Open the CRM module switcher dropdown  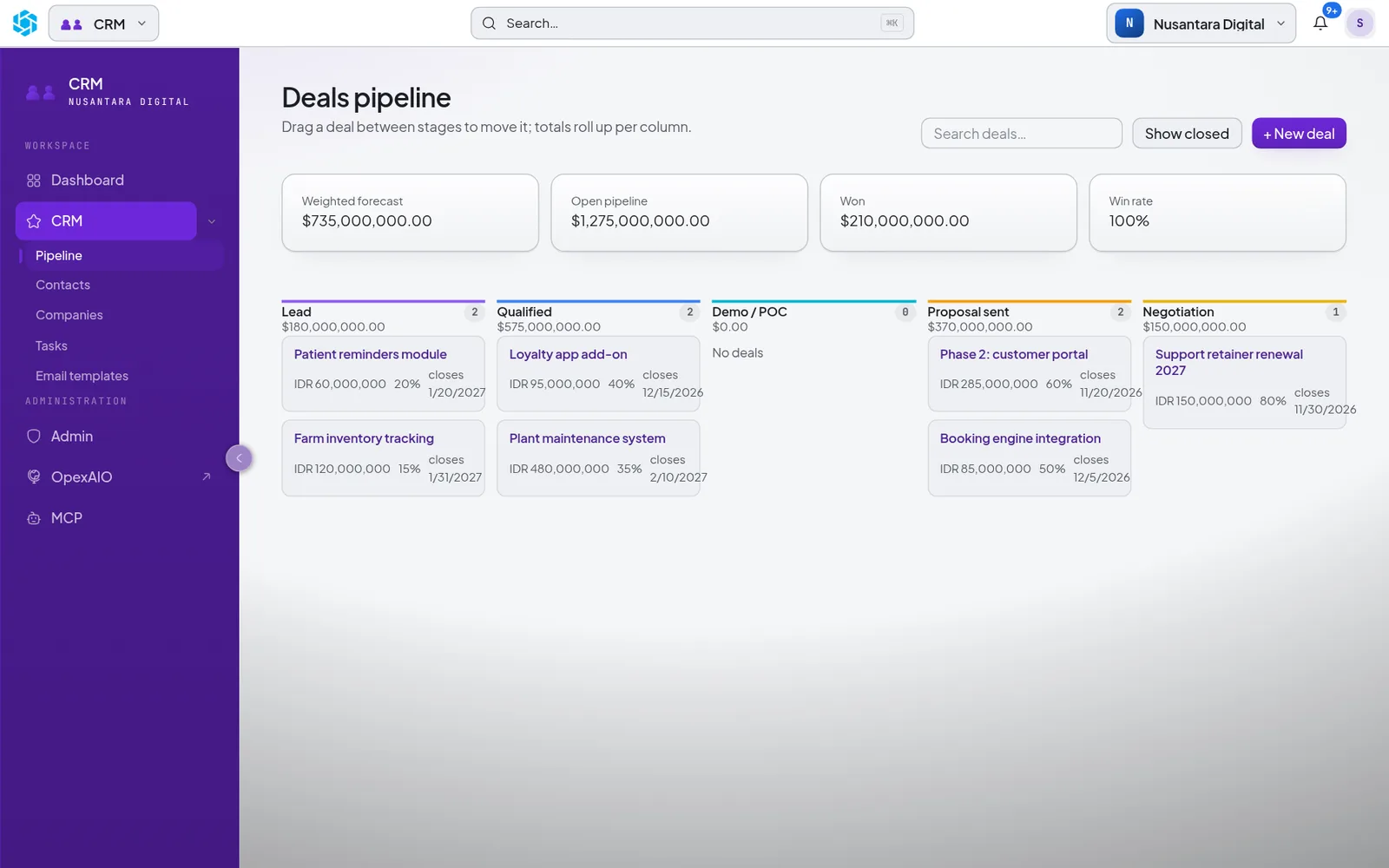click(103, 23)
